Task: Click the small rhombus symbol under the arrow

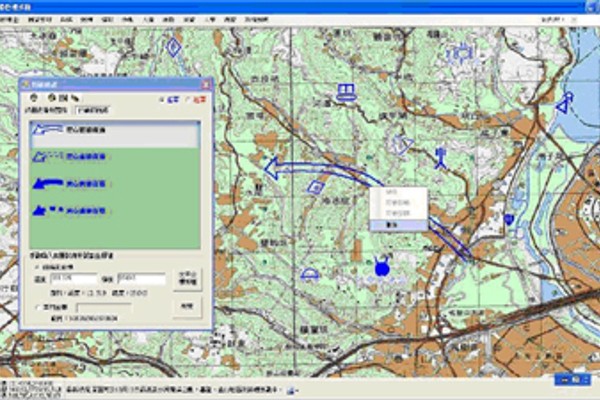Action: (316, 187)
